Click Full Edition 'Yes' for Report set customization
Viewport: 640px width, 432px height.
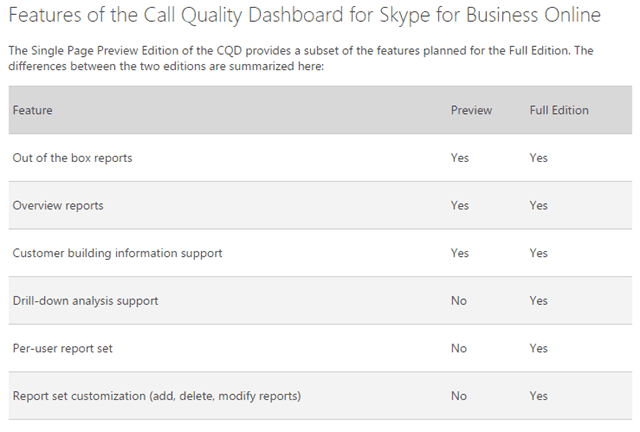pyautogui.click(x=539, y=396)
